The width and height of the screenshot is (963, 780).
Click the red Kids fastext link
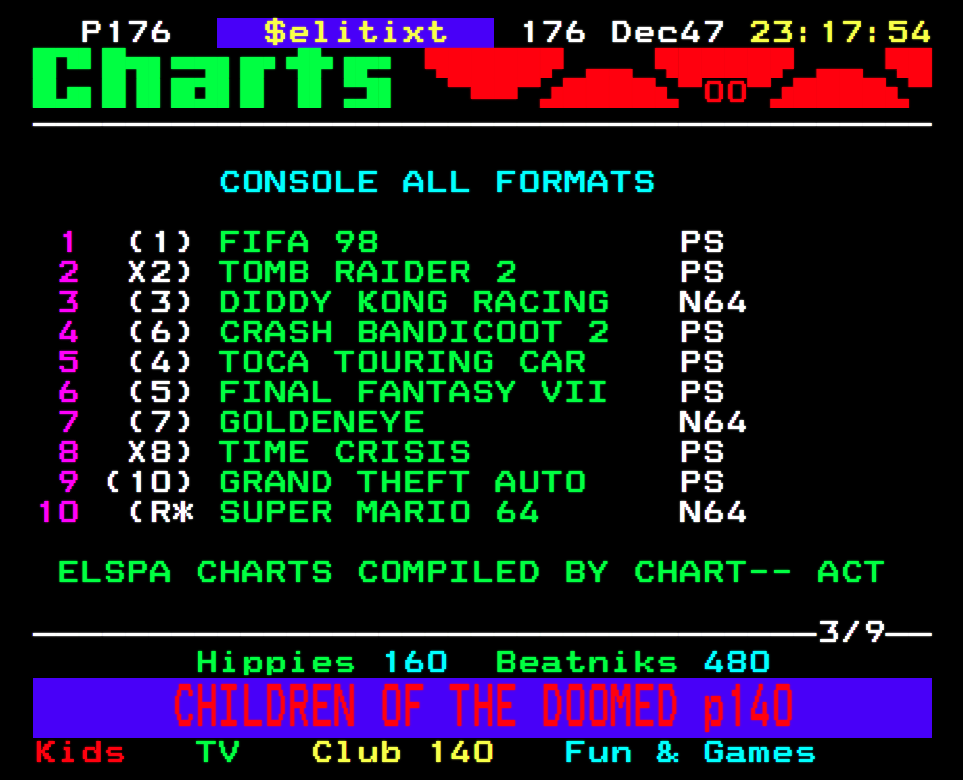point(80,752)
